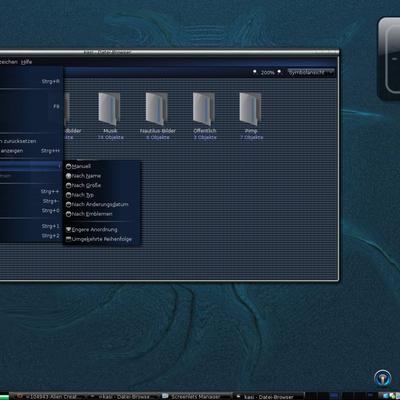Select the Nach Größe sort option

[101, 185]
